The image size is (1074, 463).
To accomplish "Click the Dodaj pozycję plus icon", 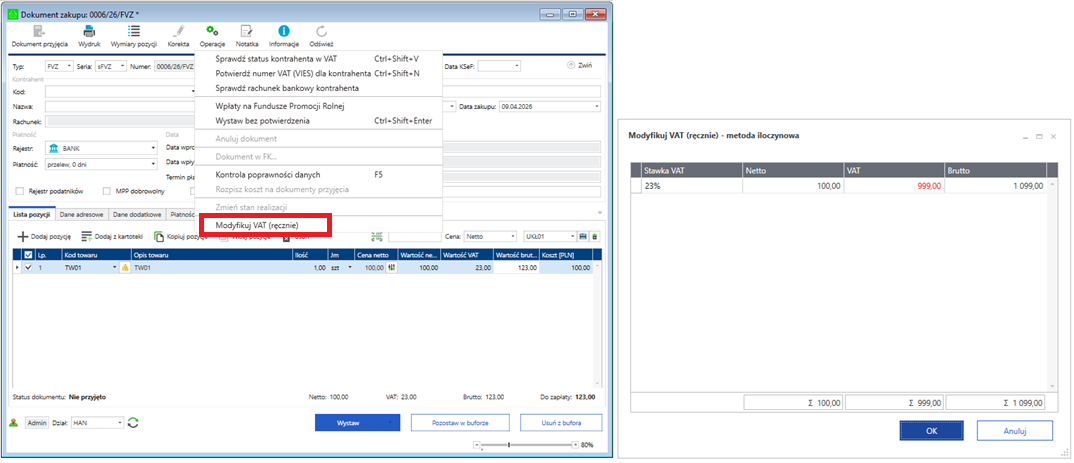I will [x=24, y=237].
